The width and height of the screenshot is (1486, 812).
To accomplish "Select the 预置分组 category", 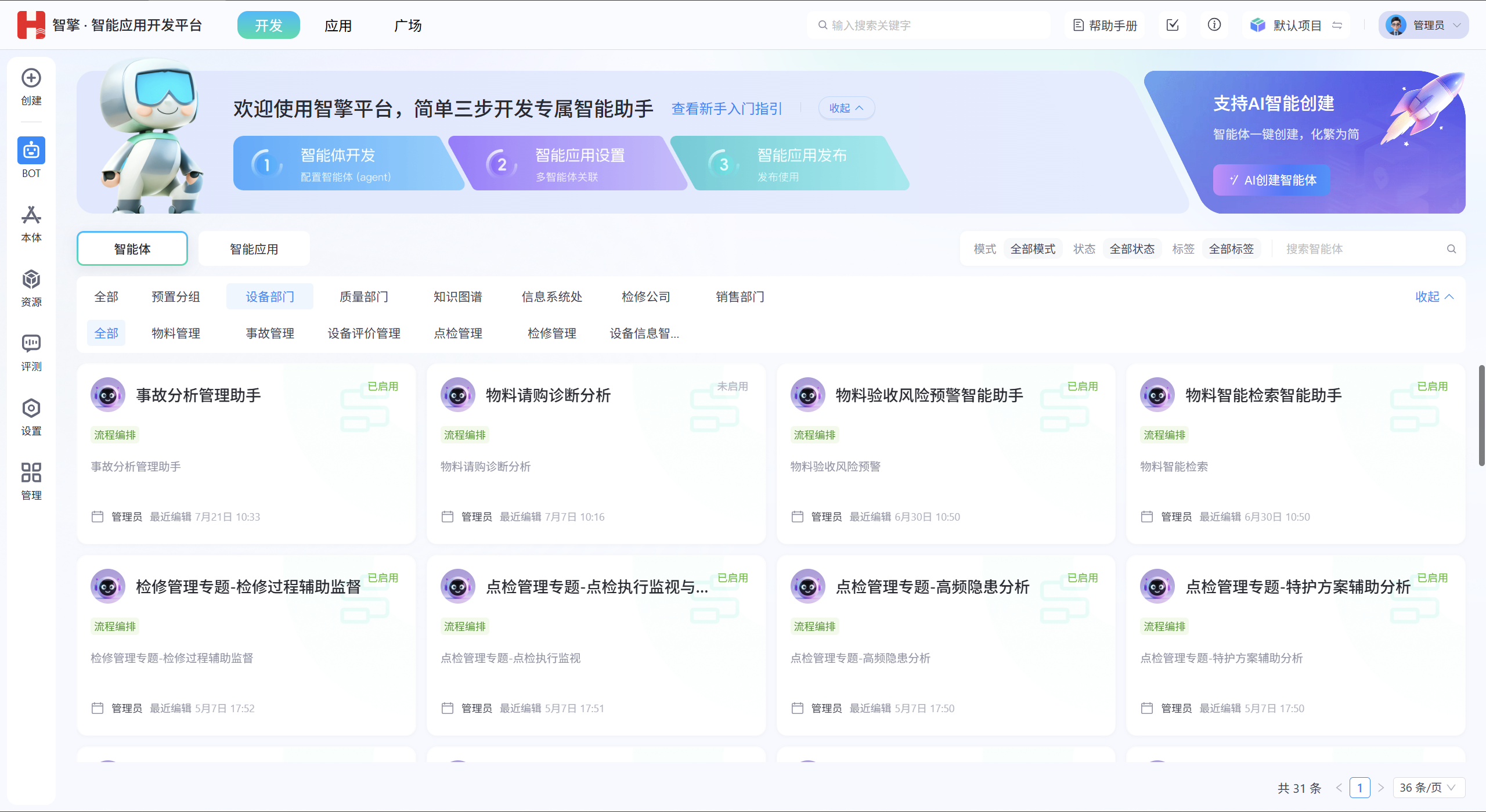I will [x=176, y=297].
